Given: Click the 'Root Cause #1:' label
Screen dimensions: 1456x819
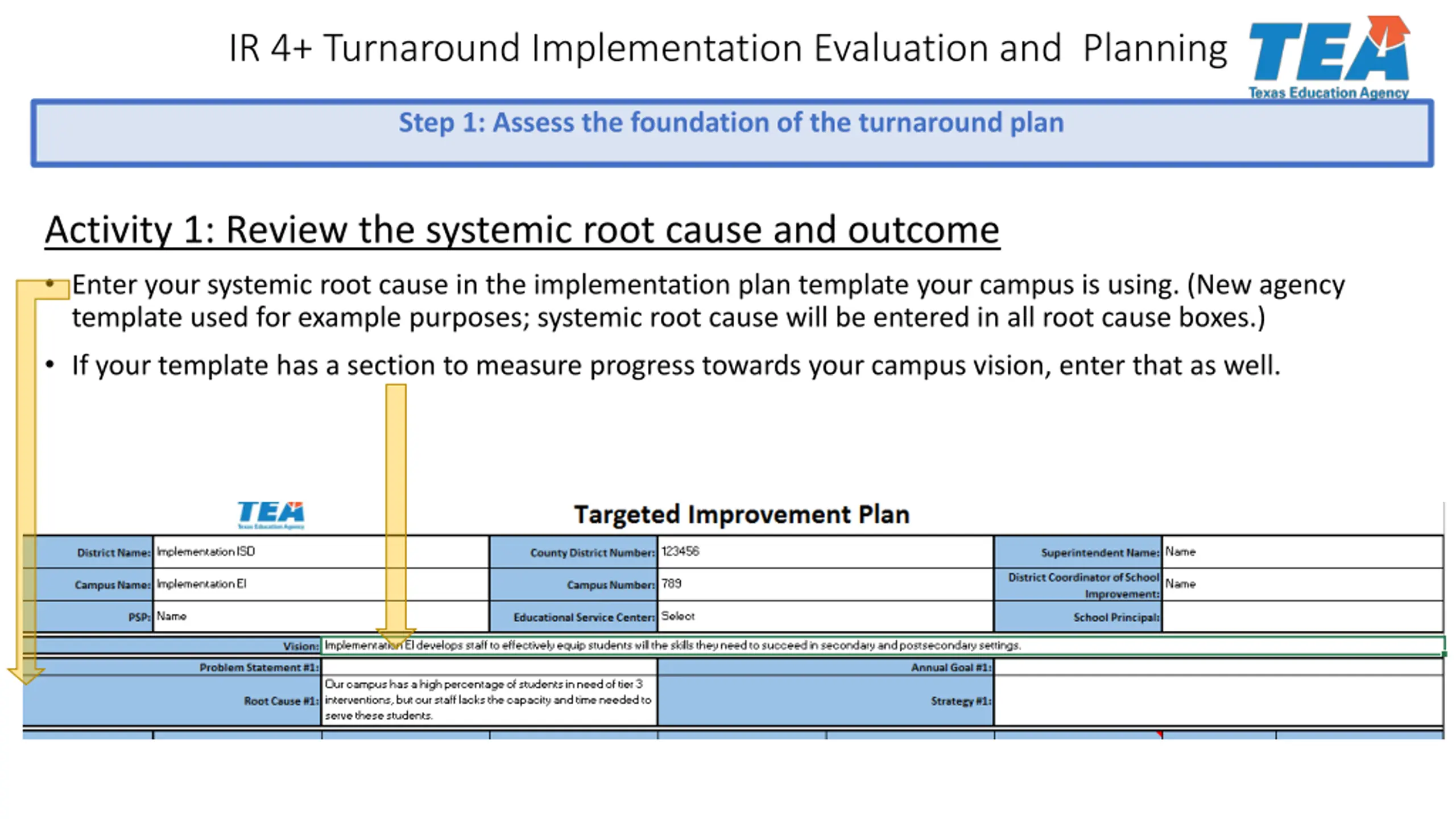Looking at the screenshot, I should click(282, 701).
